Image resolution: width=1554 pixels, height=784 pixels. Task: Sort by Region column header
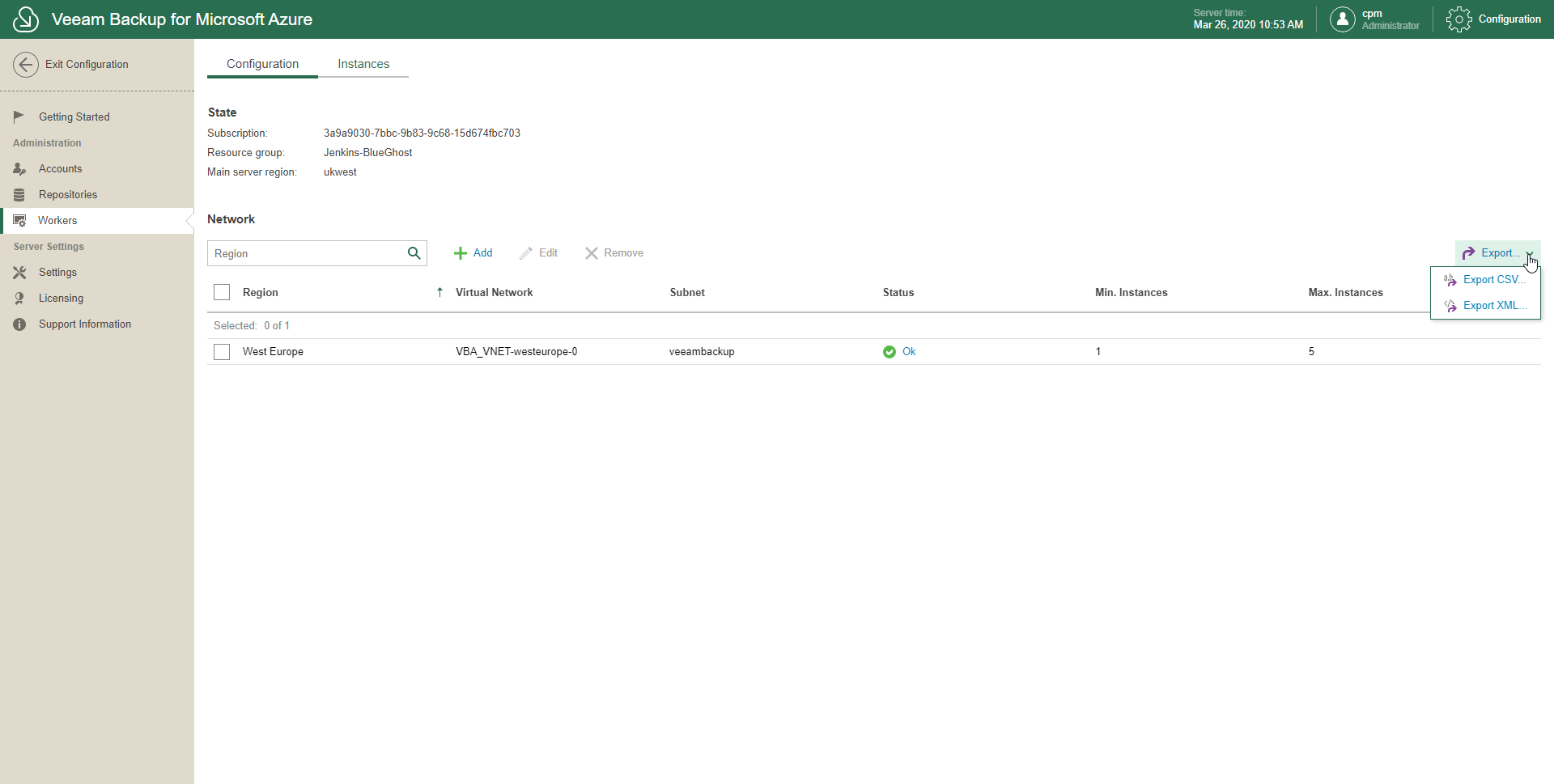click(261, 292)
